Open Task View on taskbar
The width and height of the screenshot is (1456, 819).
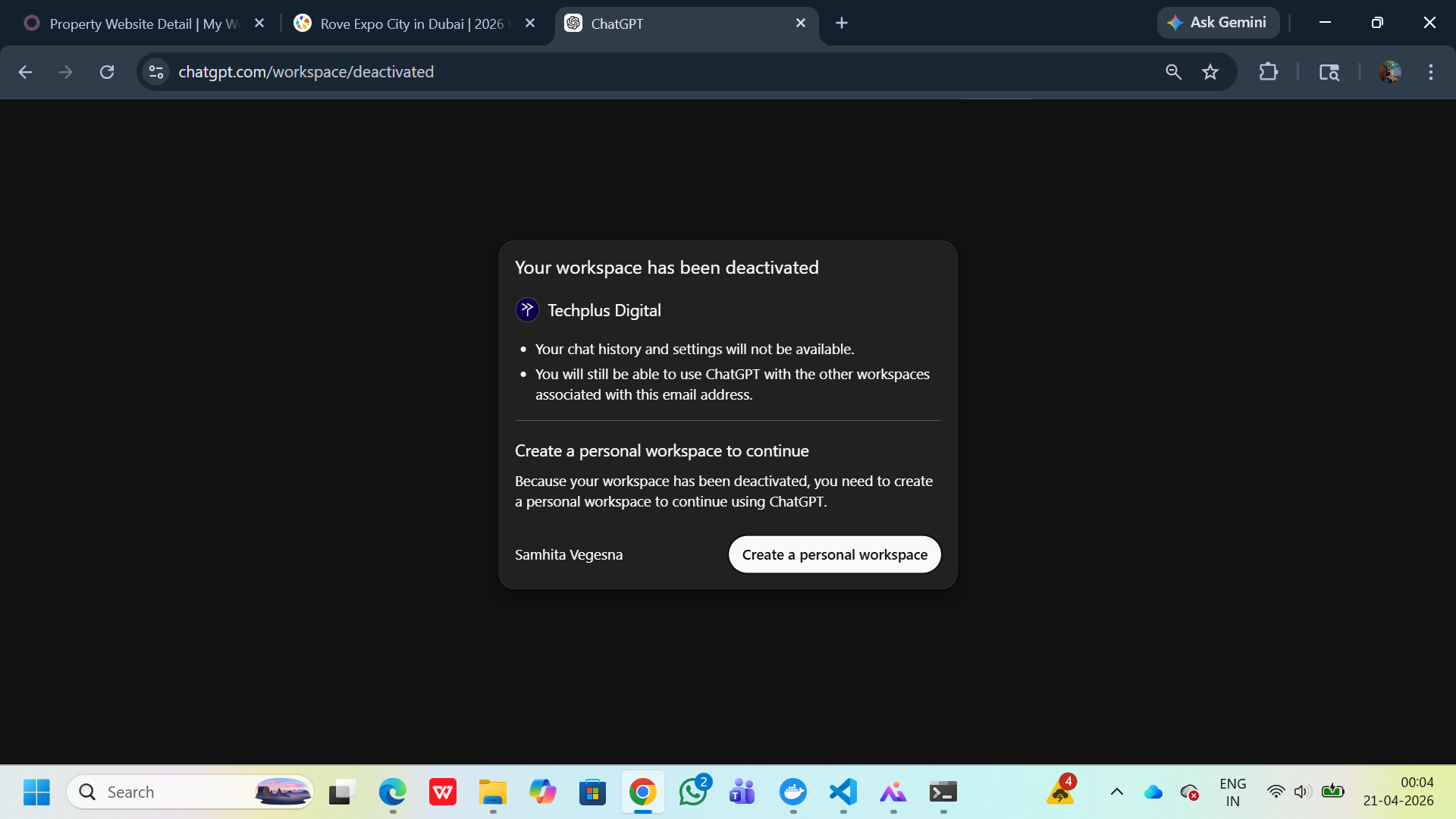(x=343, y=792)
